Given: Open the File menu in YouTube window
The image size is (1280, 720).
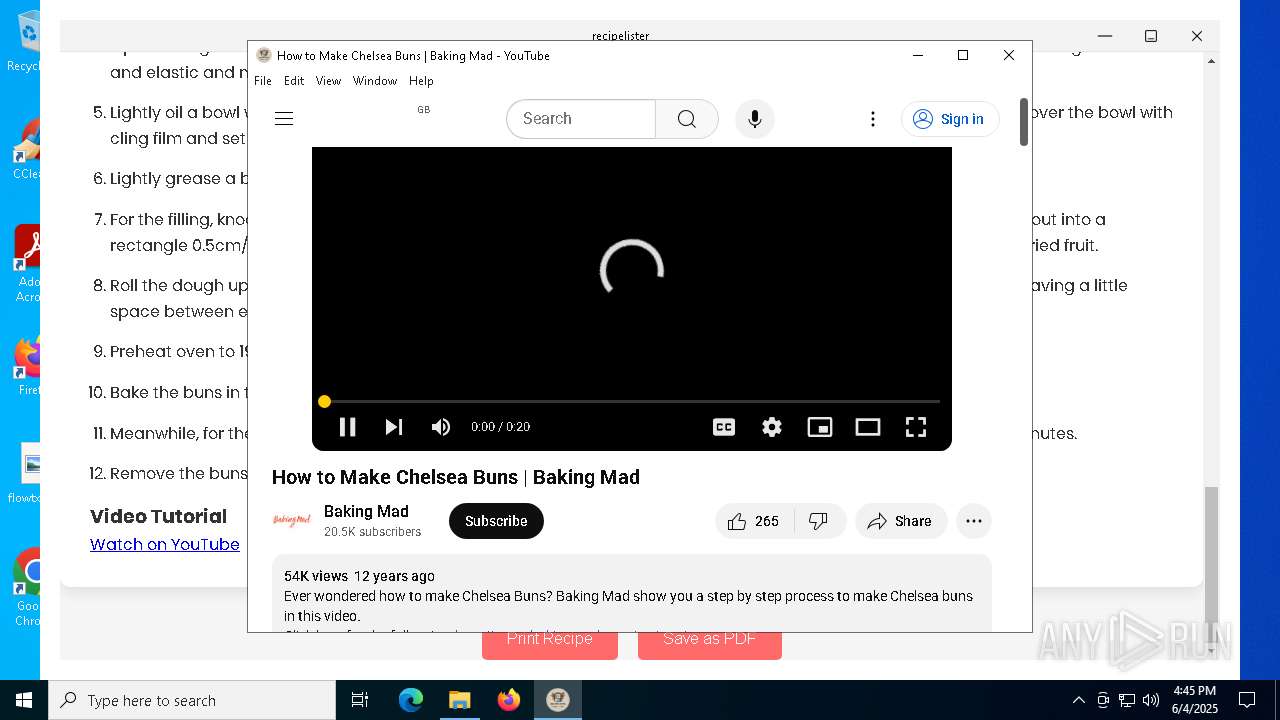Looking at the screenshot, I should click(263, 81).
